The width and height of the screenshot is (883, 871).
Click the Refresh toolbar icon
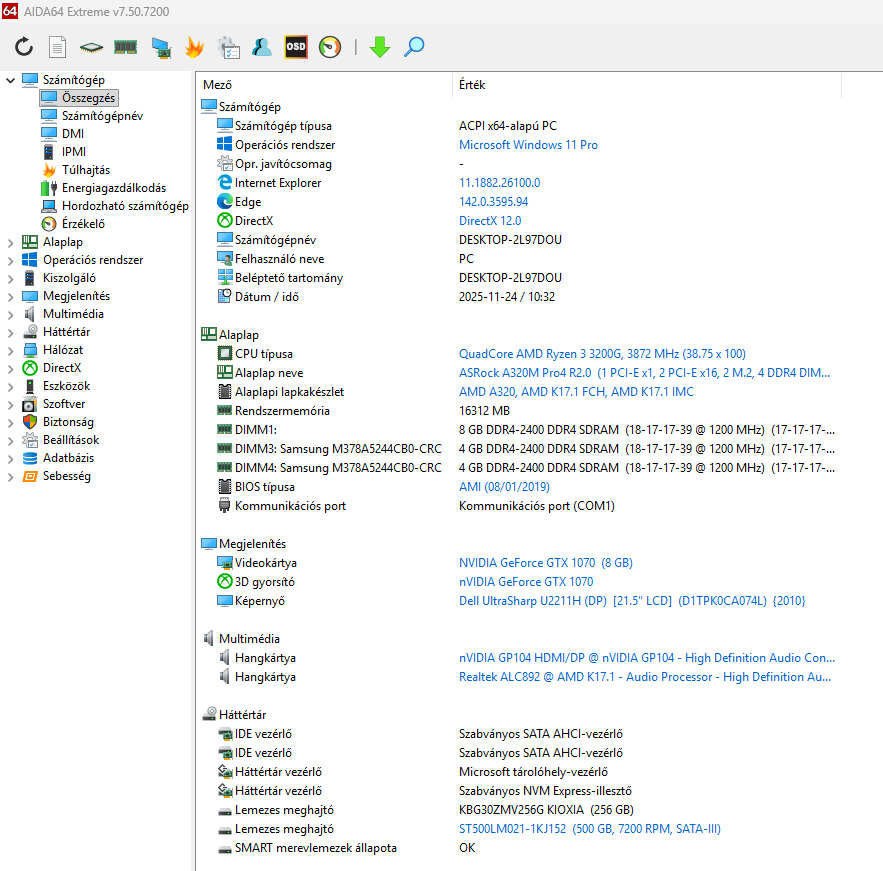click(24, 47)
